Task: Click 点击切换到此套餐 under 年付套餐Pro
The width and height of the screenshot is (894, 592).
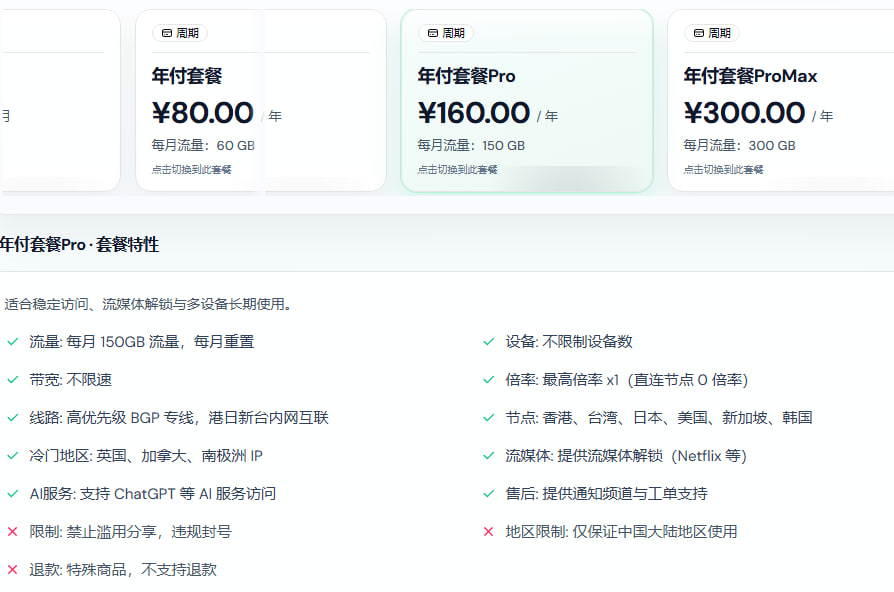Action: pyautogui.click(x=458, y=170)
